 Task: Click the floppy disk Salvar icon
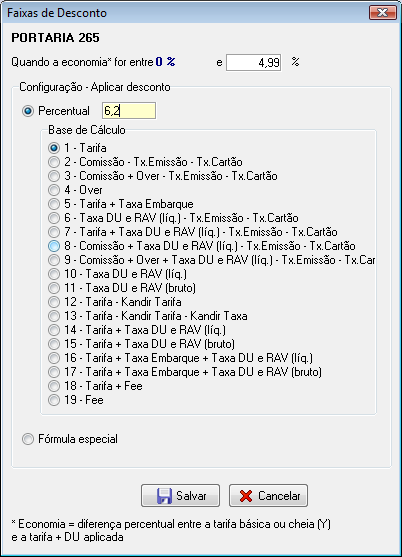164,496
